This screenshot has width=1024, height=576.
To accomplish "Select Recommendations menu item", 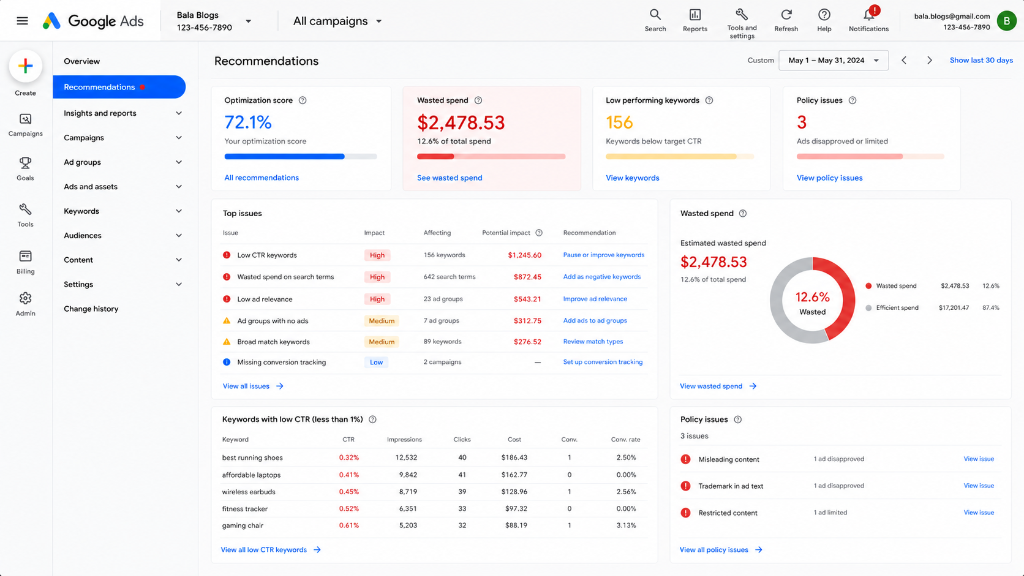I will coord(120,87).
